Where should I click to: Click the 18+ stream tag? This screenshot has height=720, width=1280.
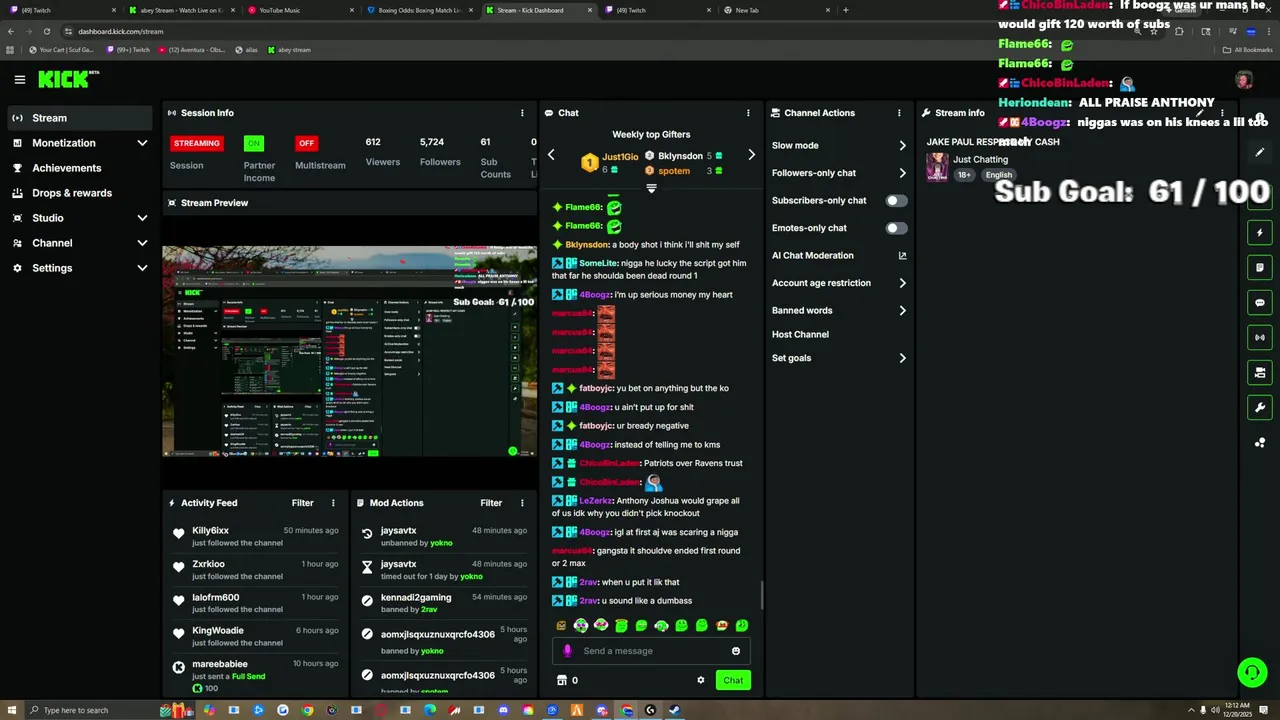pyautogui.click(x=964, y=175)
